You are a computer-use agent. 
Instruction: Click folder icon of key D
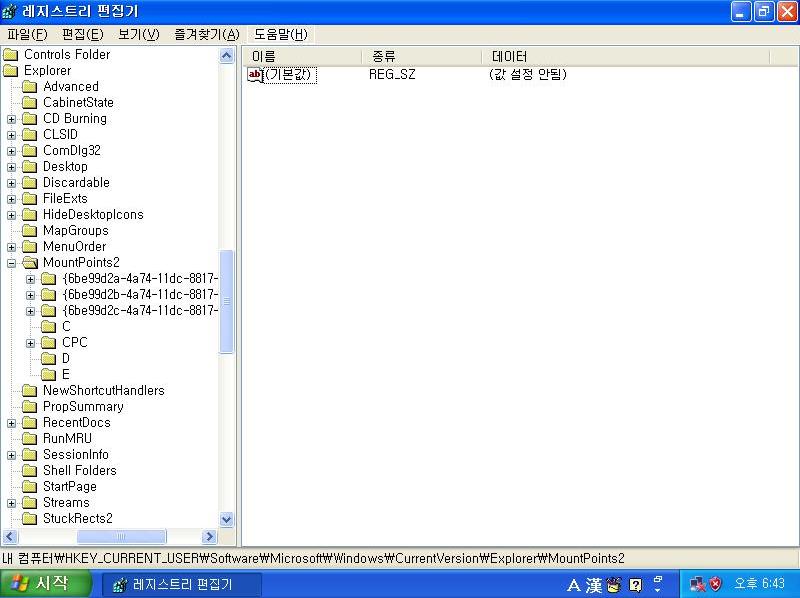pos(49,359)
